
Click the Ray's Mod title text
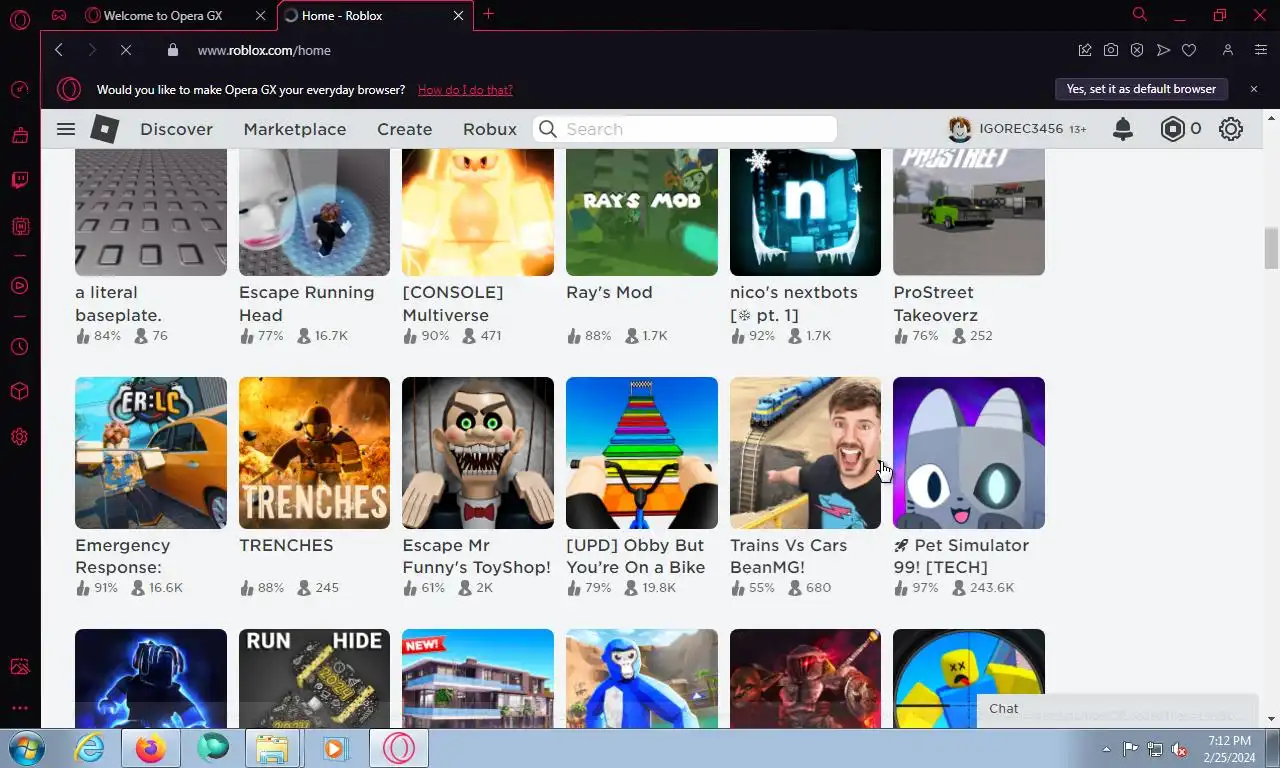609,293
